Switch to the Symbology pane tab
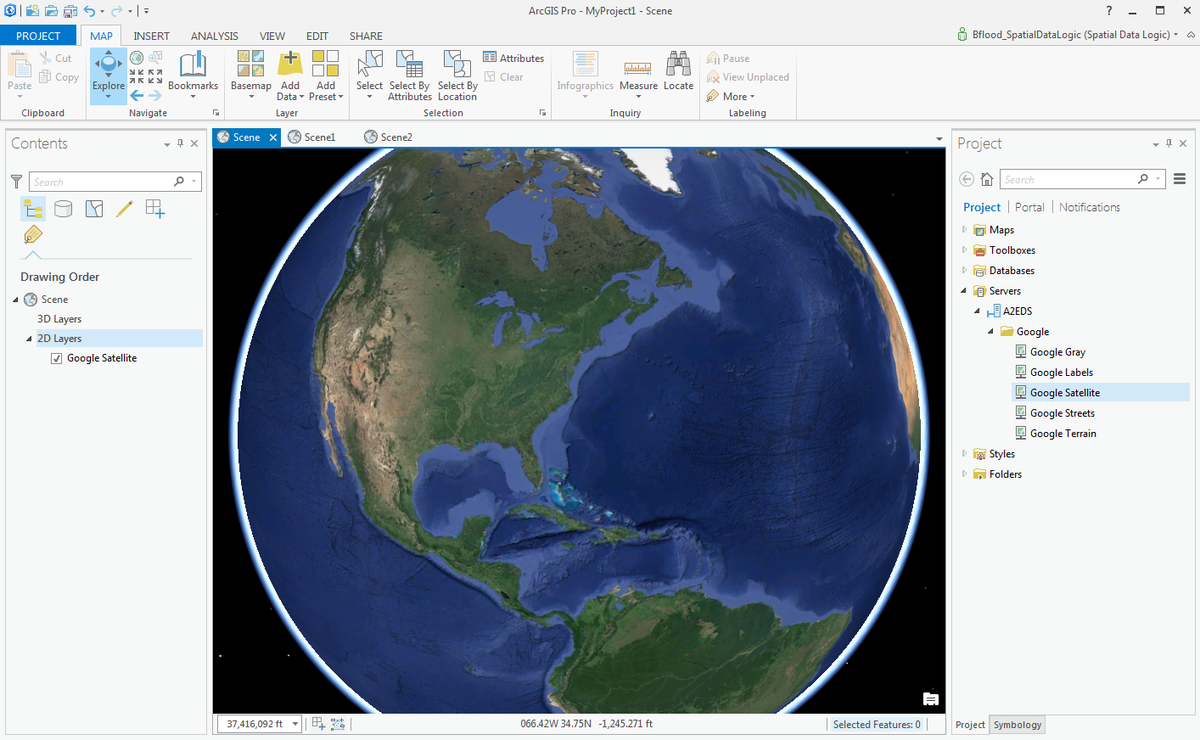This screenshot has height=740, width=1200. click(1017, 725)
